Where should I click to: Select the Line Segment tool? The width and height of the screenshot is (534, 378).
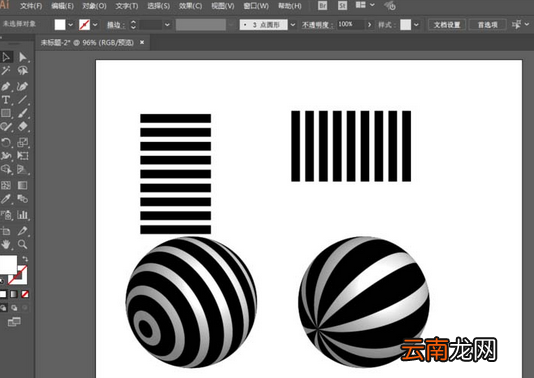point(22,99)
